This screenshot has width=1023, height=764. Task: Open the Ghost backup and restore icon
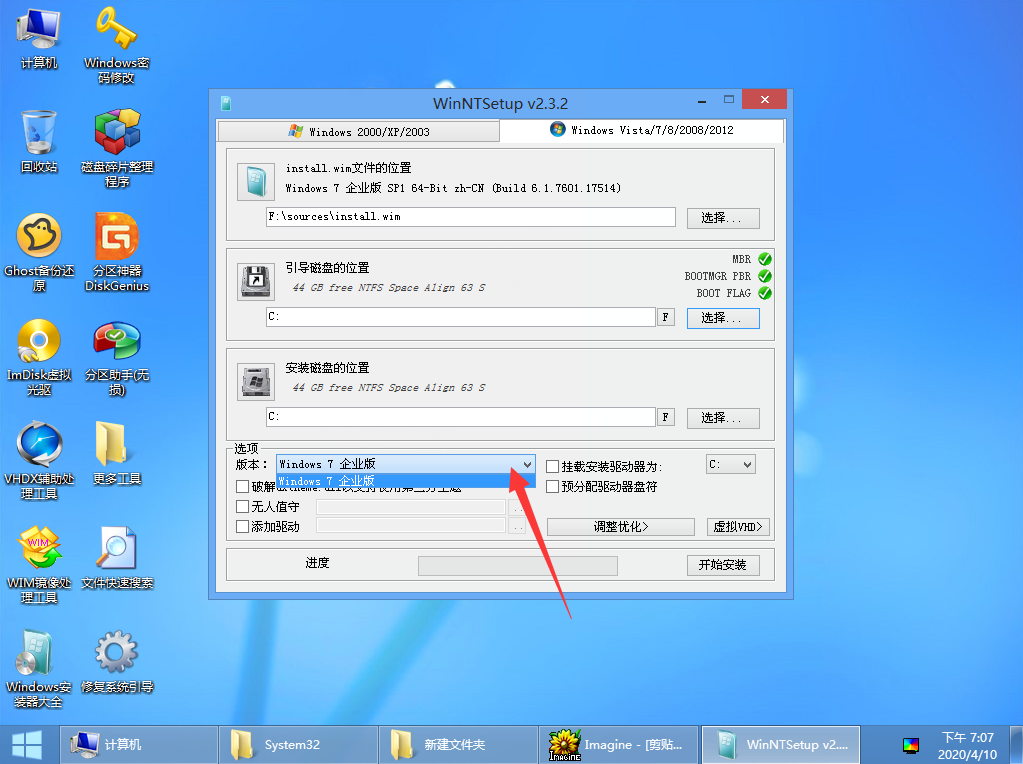[39, 237]
